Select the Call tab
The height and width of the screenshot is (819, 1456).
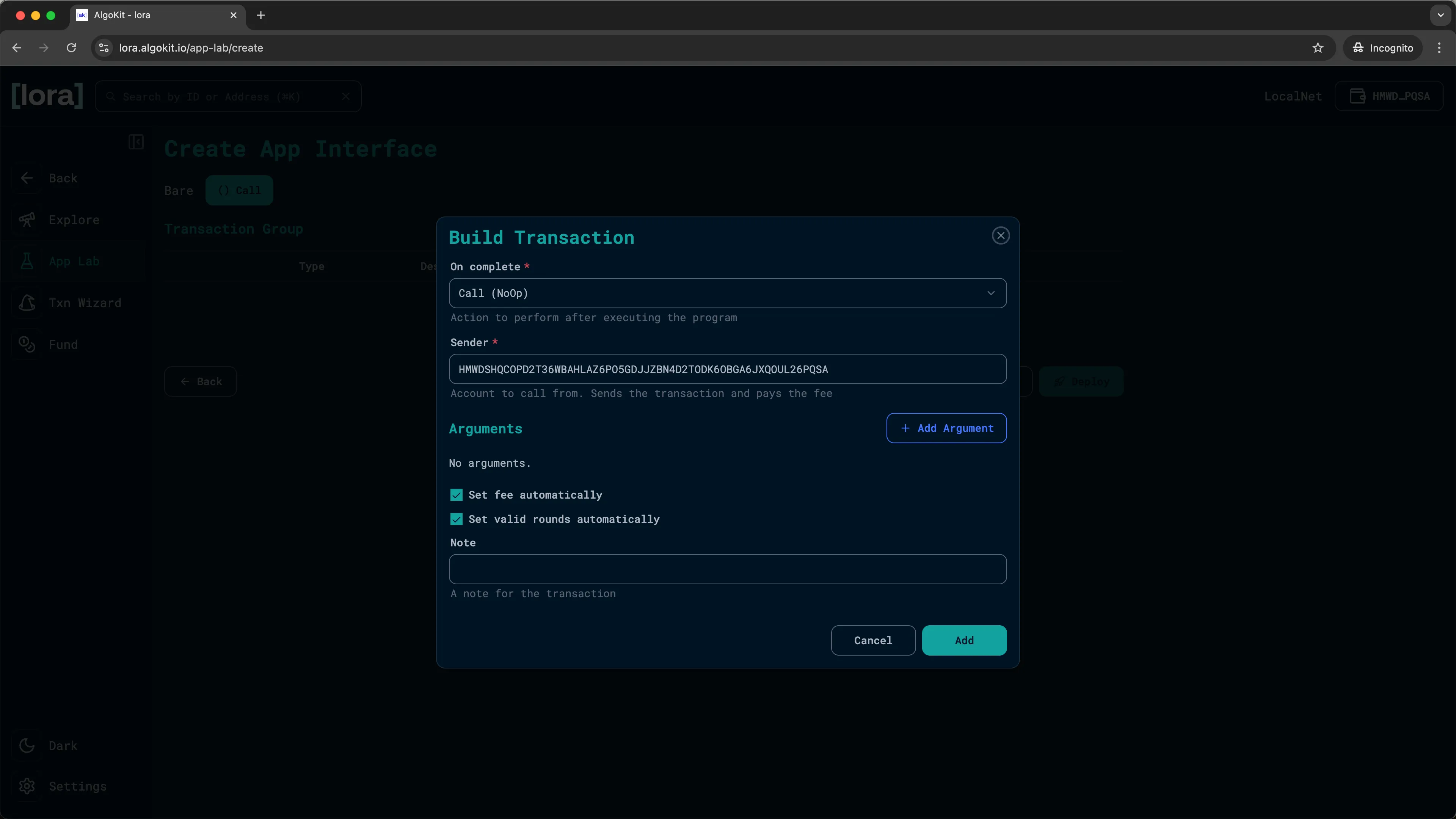(x=239, y=190)
